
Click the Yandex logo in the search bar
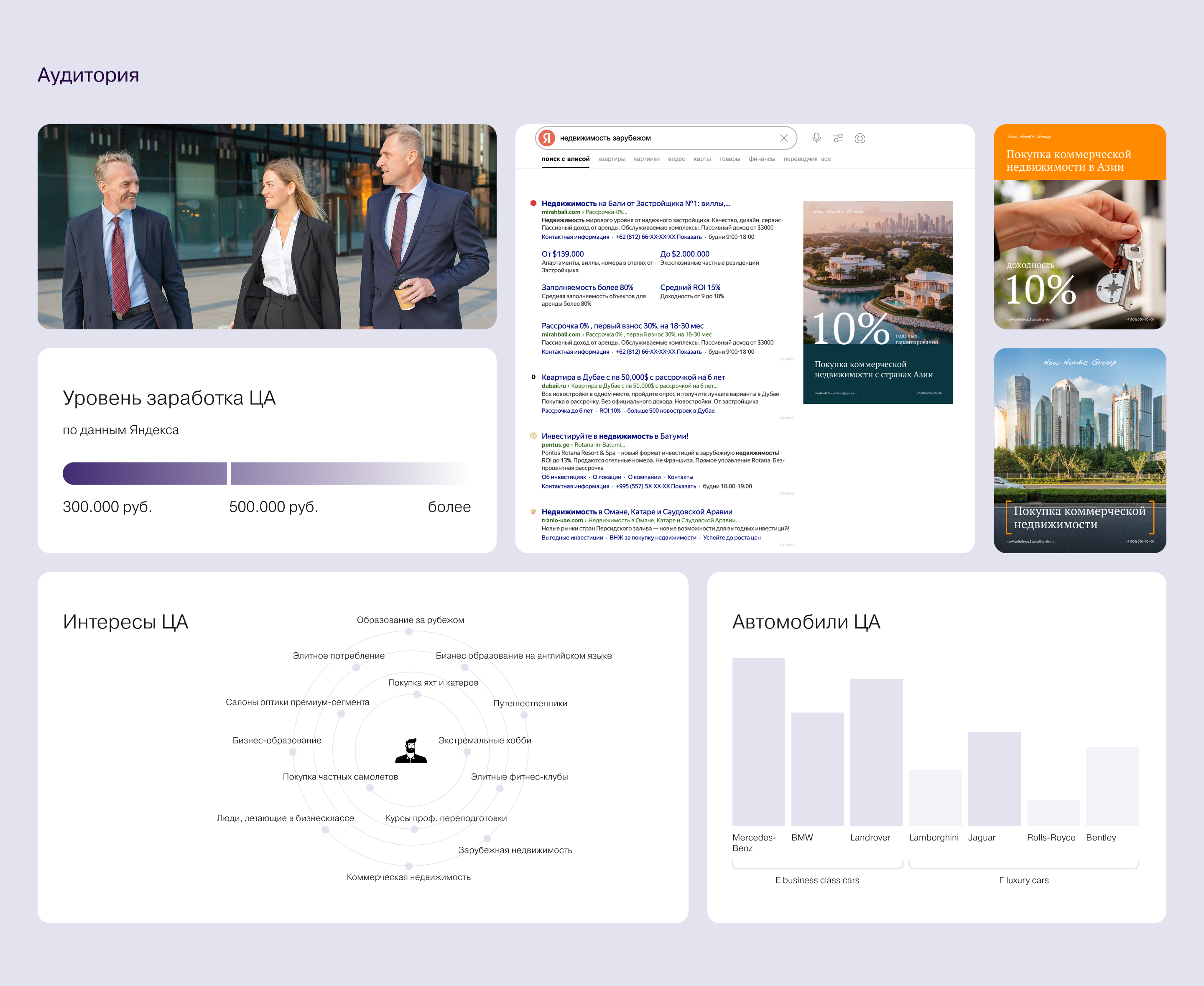point(546,138)
